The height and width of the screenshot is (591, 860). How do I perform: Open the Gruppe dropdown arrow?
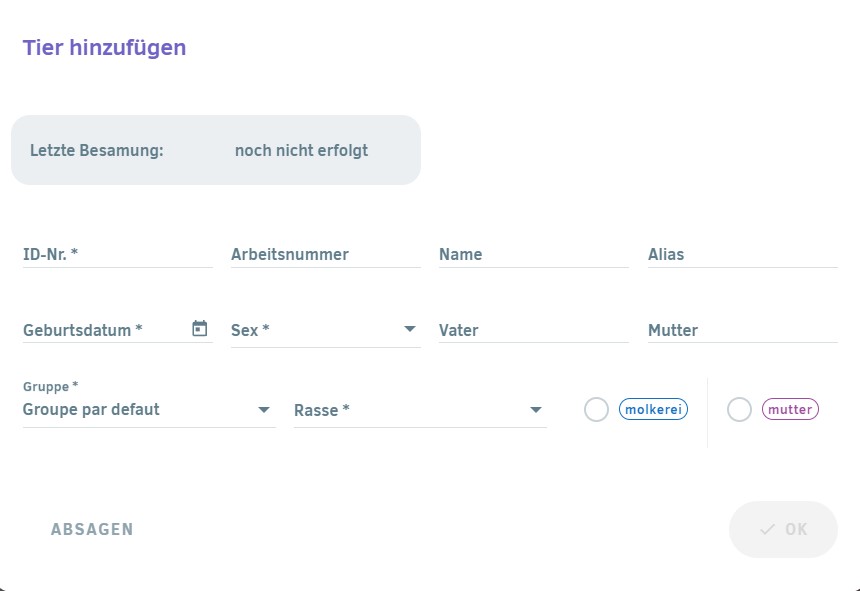[x=264, y=410]
